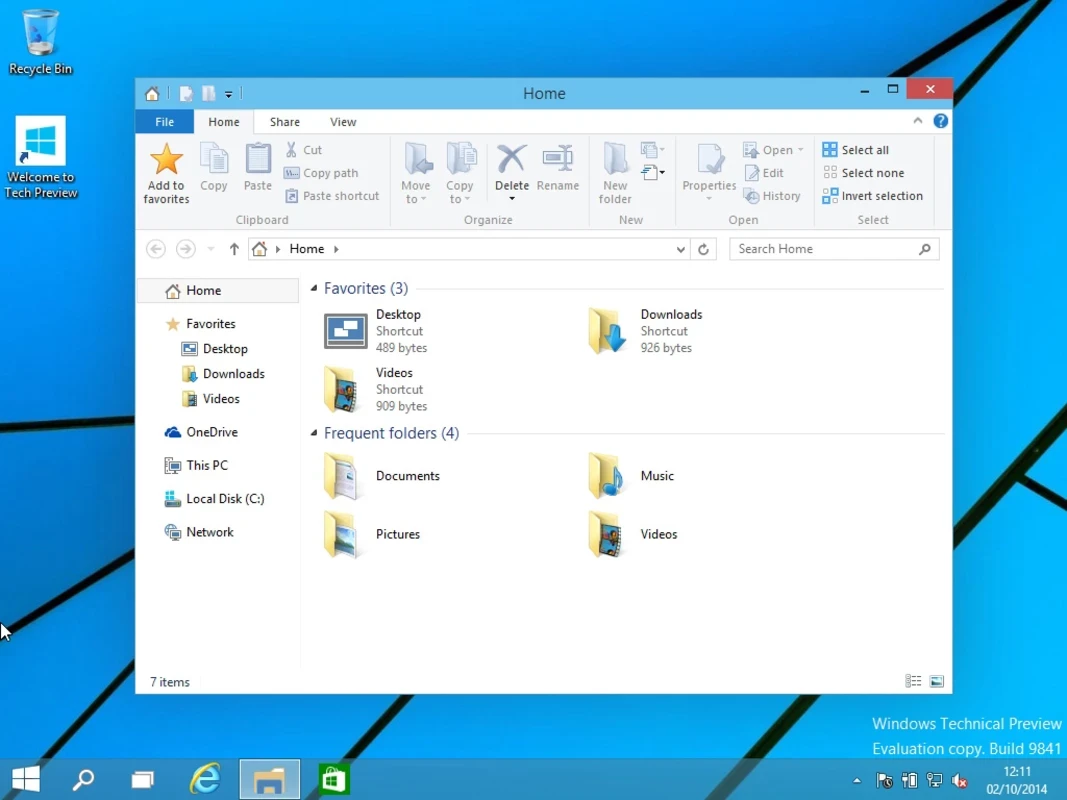
Task: Minimize the ribbon using the chevron
Action: 918,121
